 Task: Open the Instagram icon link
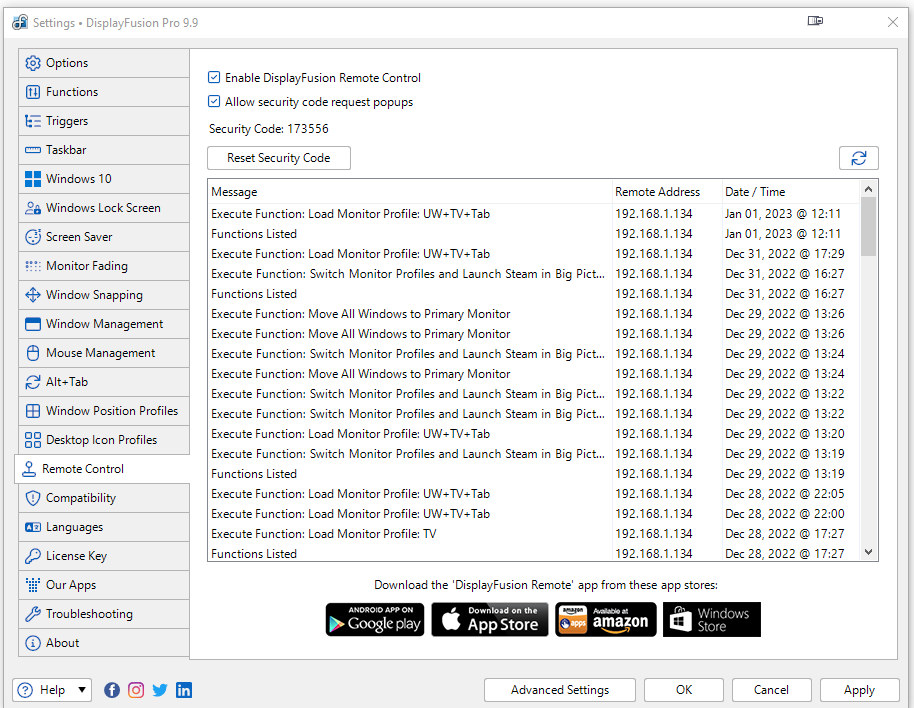tap(136, 690)
